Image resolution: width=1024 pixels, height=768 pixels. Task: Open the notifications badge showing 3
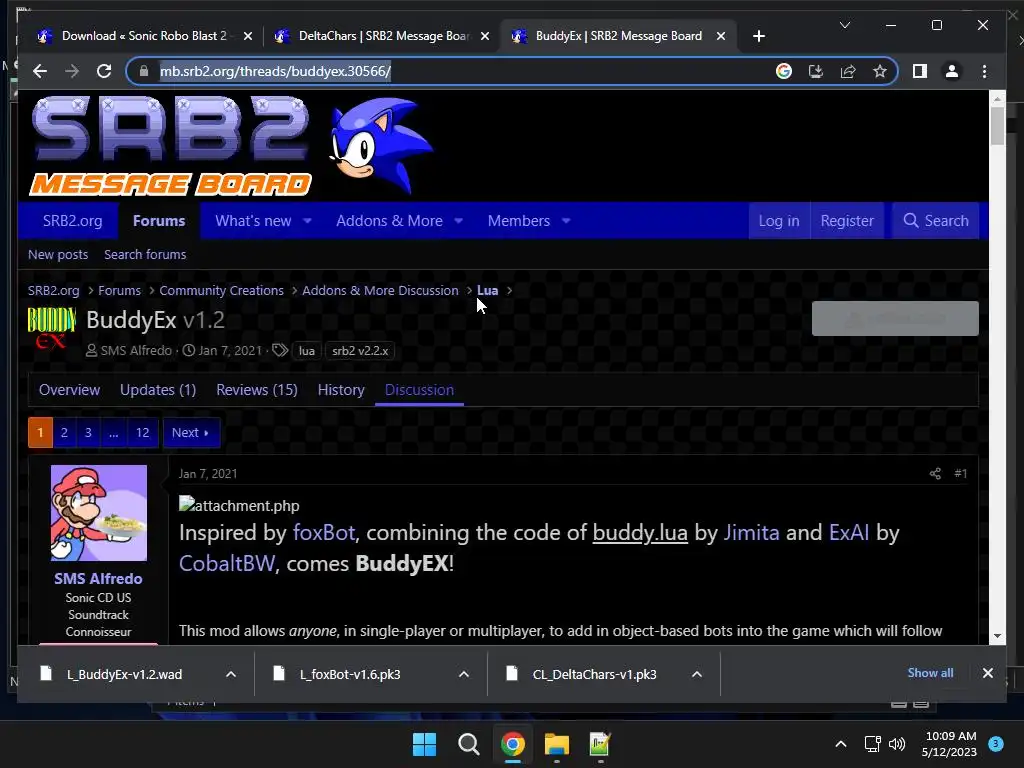[x=995, y=744]
